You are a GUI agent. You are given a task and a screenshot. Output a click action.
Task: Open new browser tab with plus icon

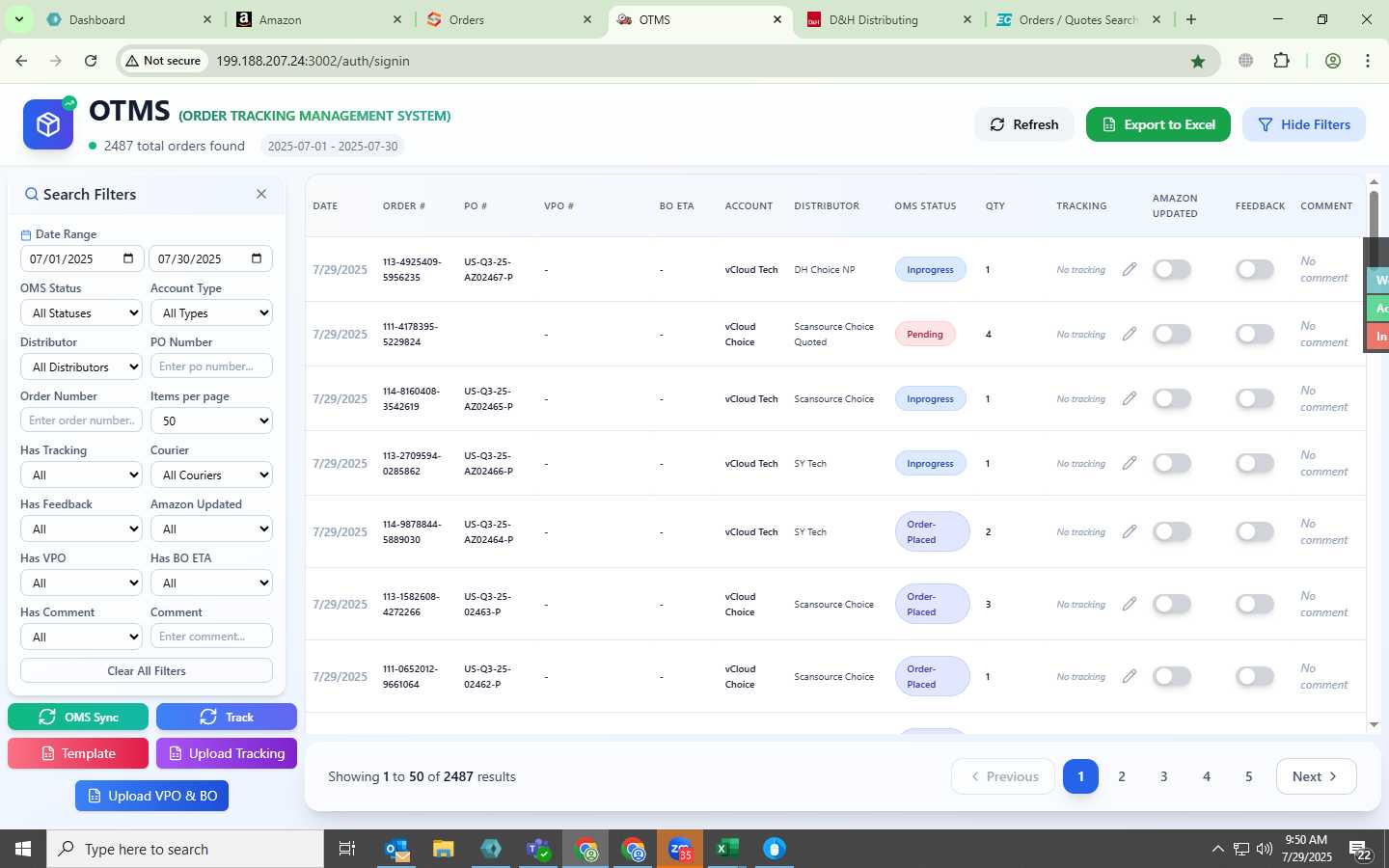tap(1191, 19)
